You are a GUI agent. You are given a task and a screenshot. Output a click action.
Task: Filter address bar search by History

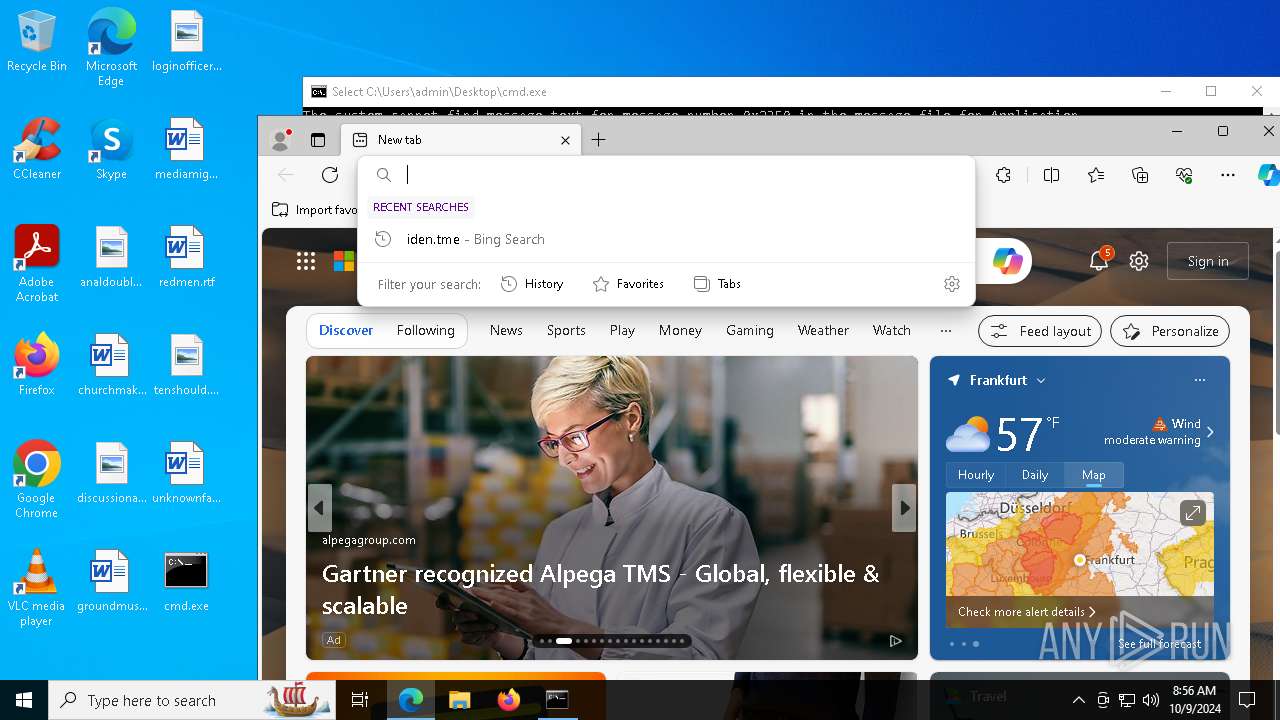pyautogui.click(x=532, y=284)
